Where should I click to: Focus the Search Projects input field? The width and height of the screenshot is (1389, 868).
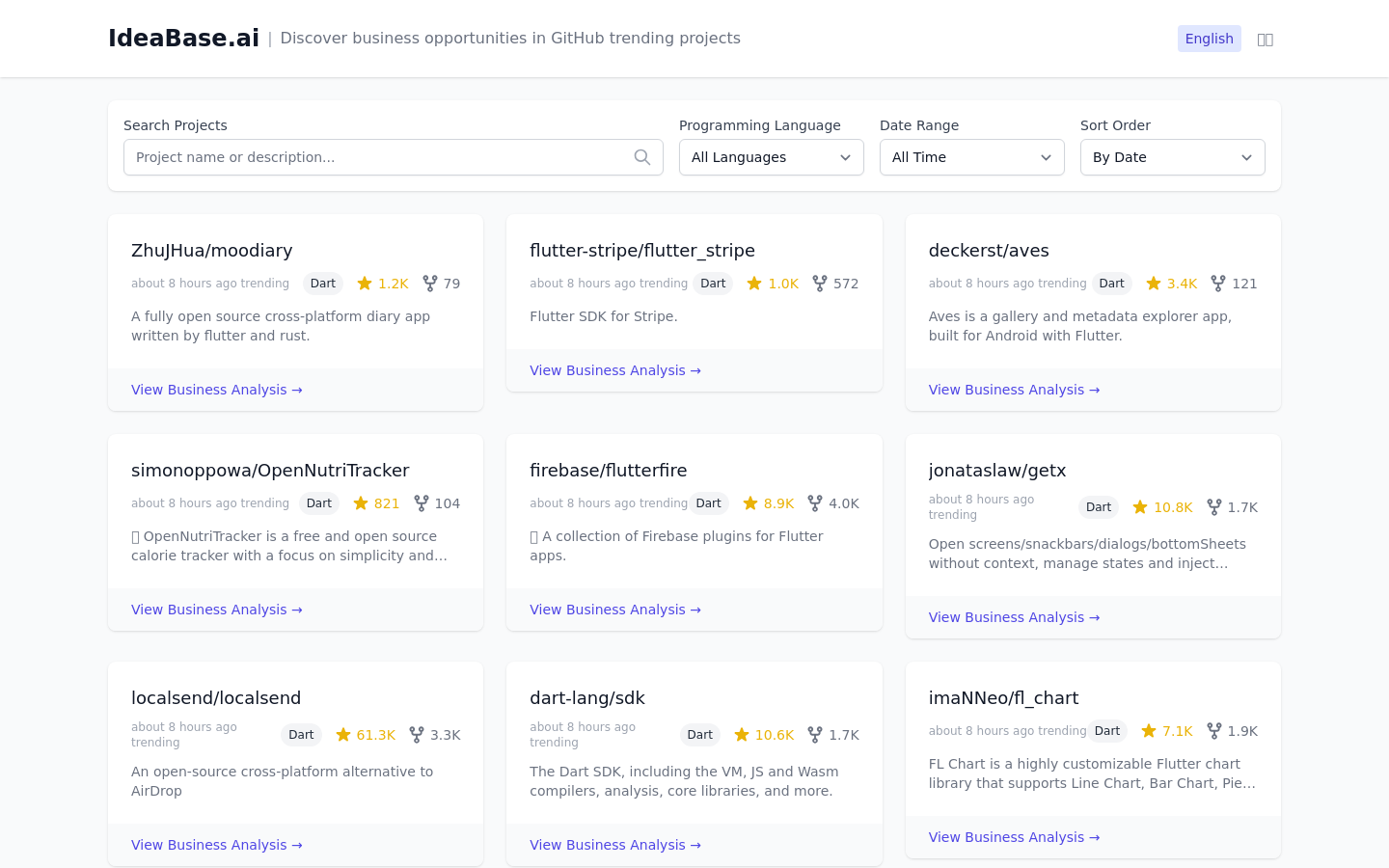[x=394, y=157]
